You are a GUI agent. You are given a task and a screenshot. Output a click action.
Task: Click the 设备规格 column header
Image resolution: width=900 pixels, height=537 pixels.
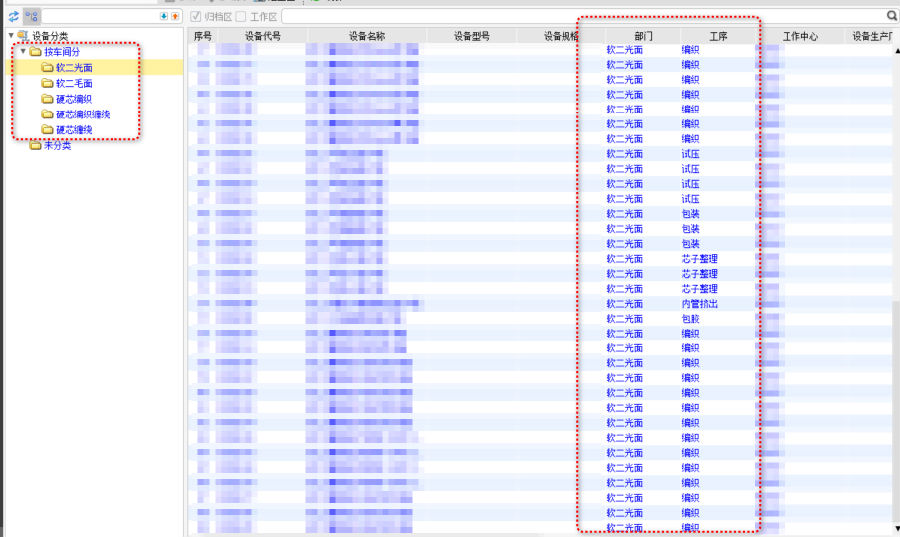[x=561, y=36]
